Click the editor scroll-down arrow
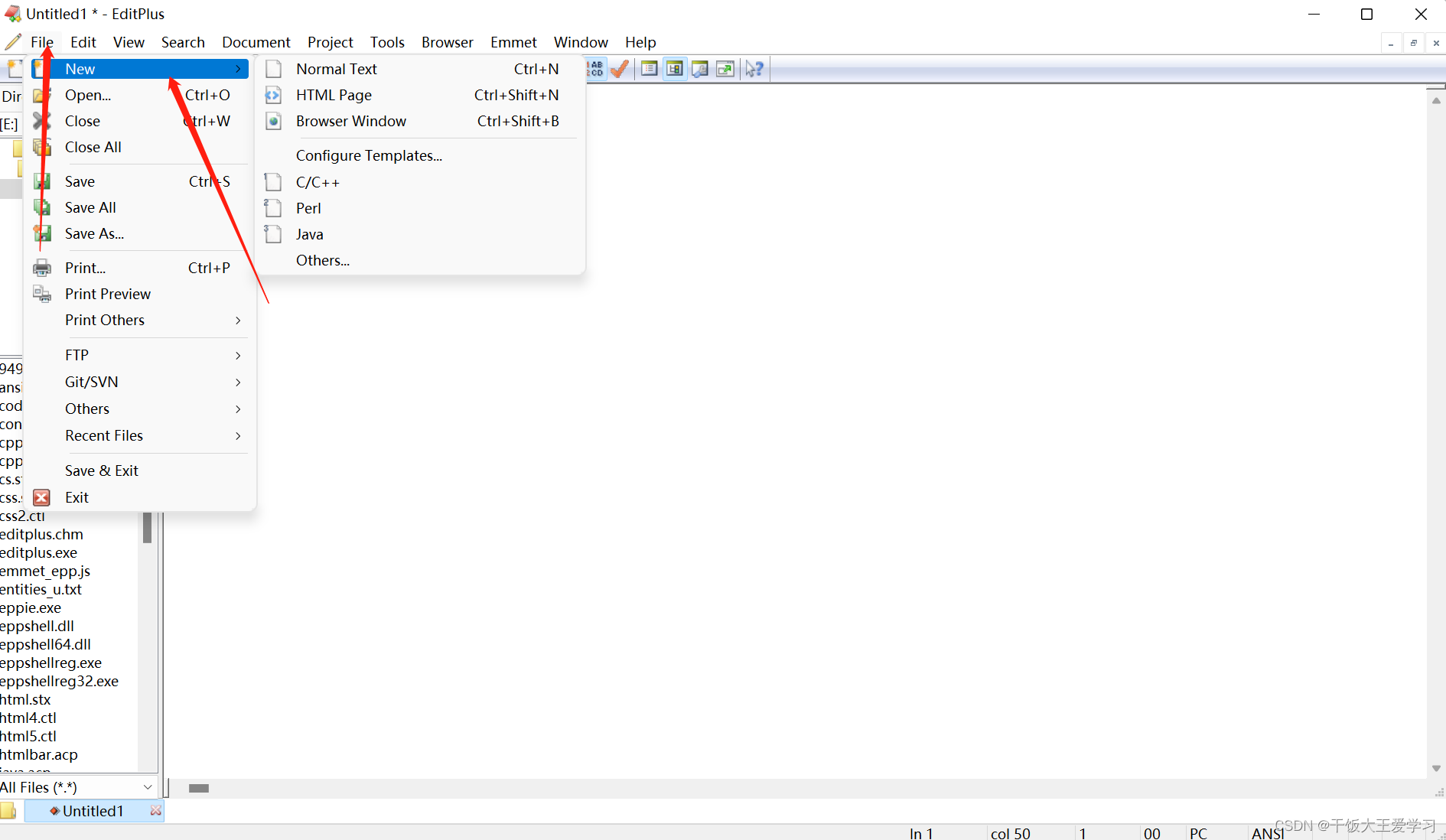This screenshot has width=1446, height=840. click(x=1436, y=768)
